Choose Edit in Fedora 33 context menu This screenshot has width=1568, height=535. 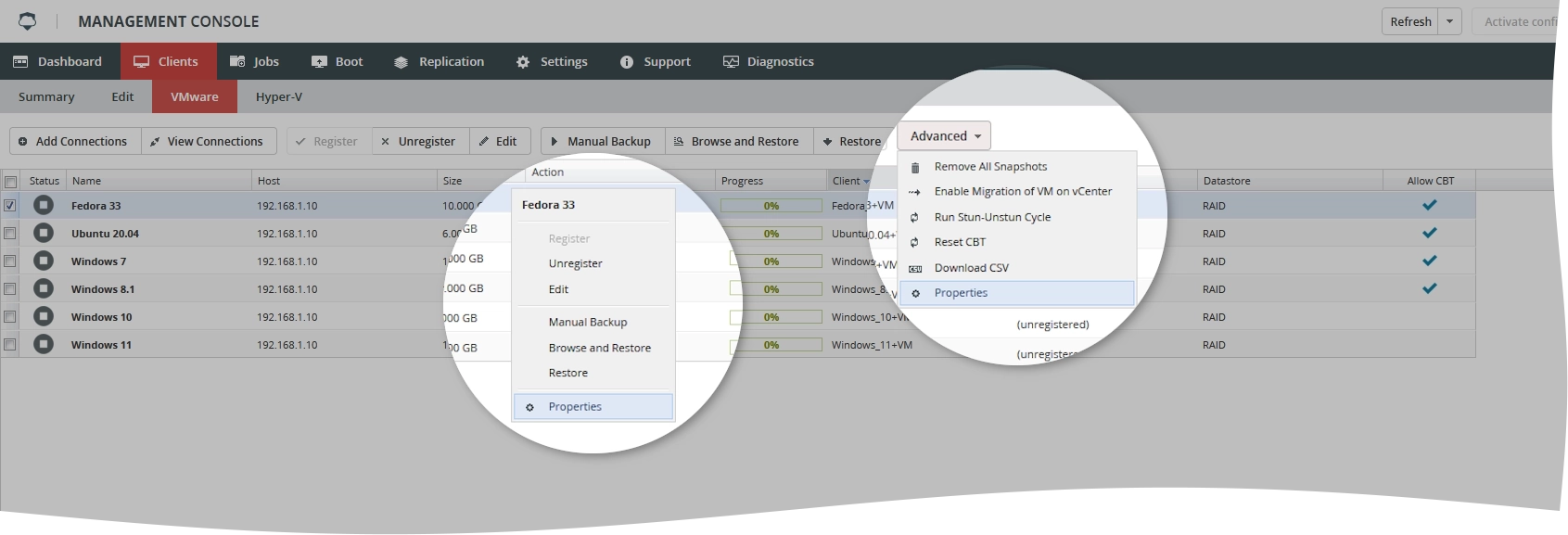(x=593, y=289)
